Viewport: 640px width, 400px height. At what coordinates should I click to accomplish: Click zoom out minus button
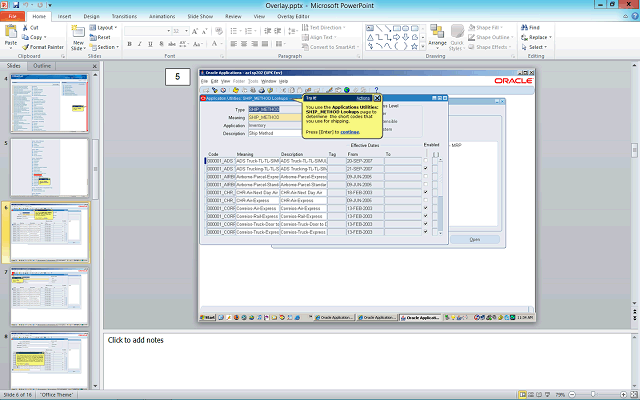tap(572, 395)
